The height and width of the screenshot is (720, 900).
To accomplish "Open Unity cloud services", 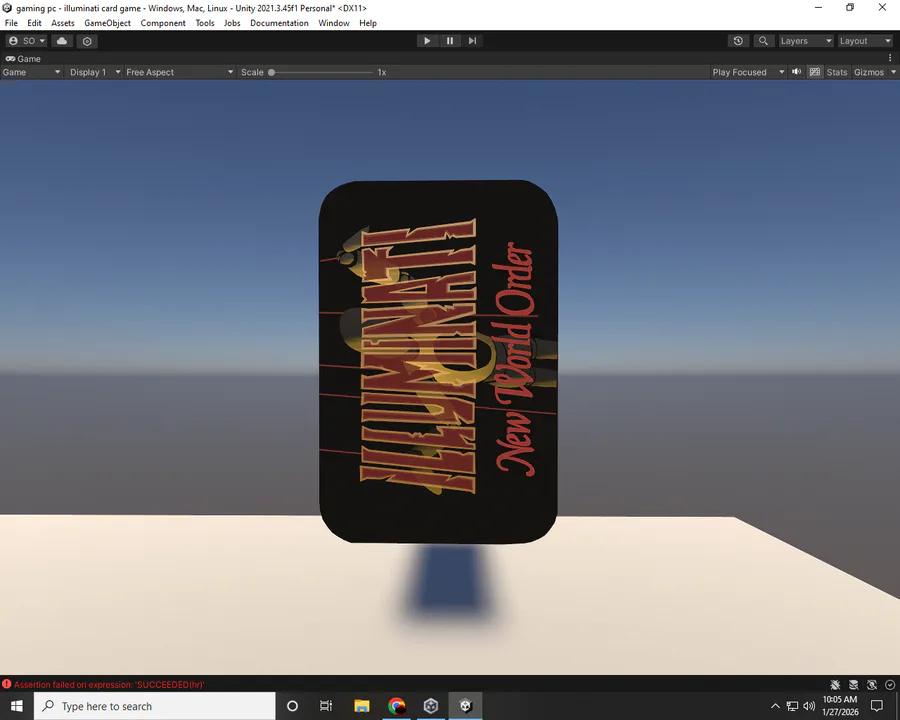I will pos(62,41).
